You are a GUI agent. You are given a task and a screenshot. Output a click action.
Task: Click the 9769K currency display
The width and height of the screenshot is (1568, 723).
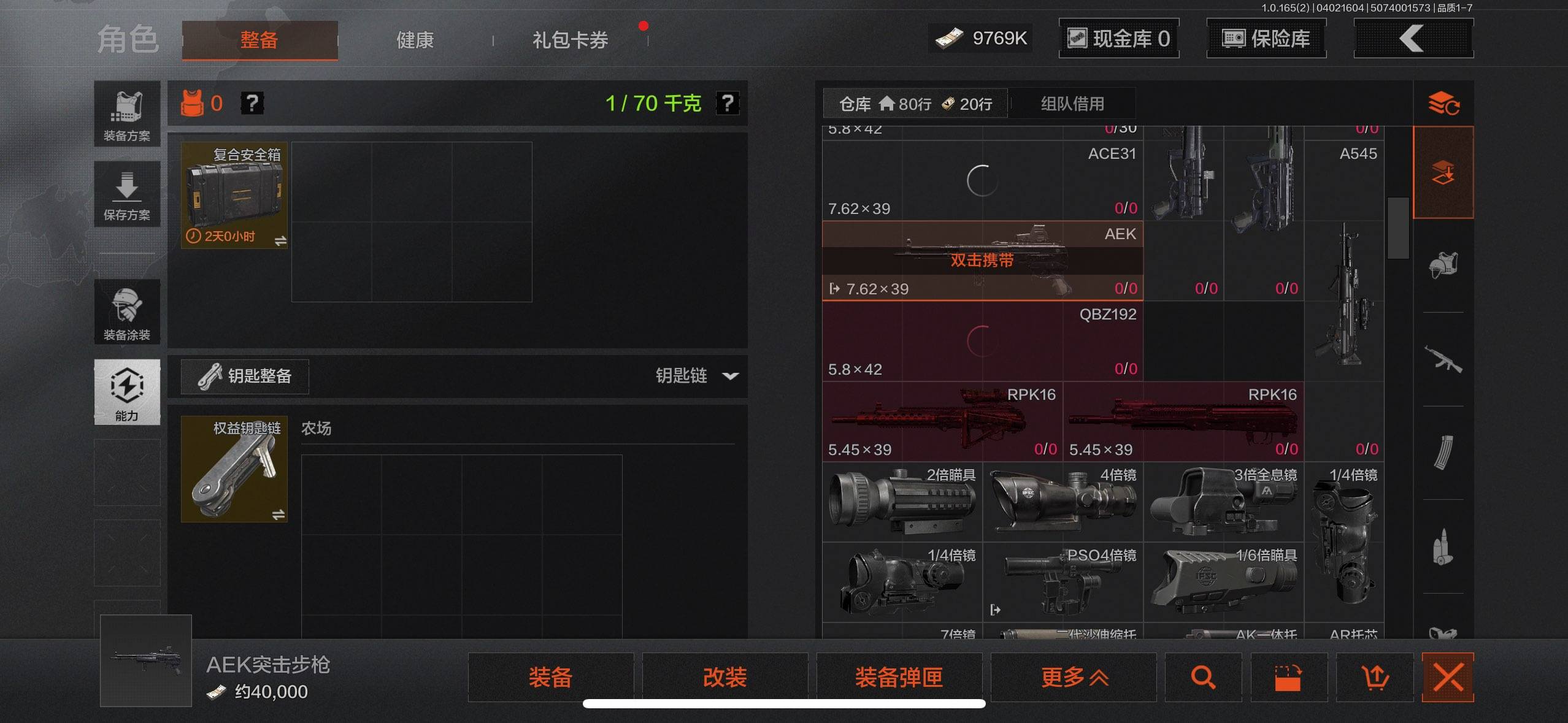click(980, 38)
